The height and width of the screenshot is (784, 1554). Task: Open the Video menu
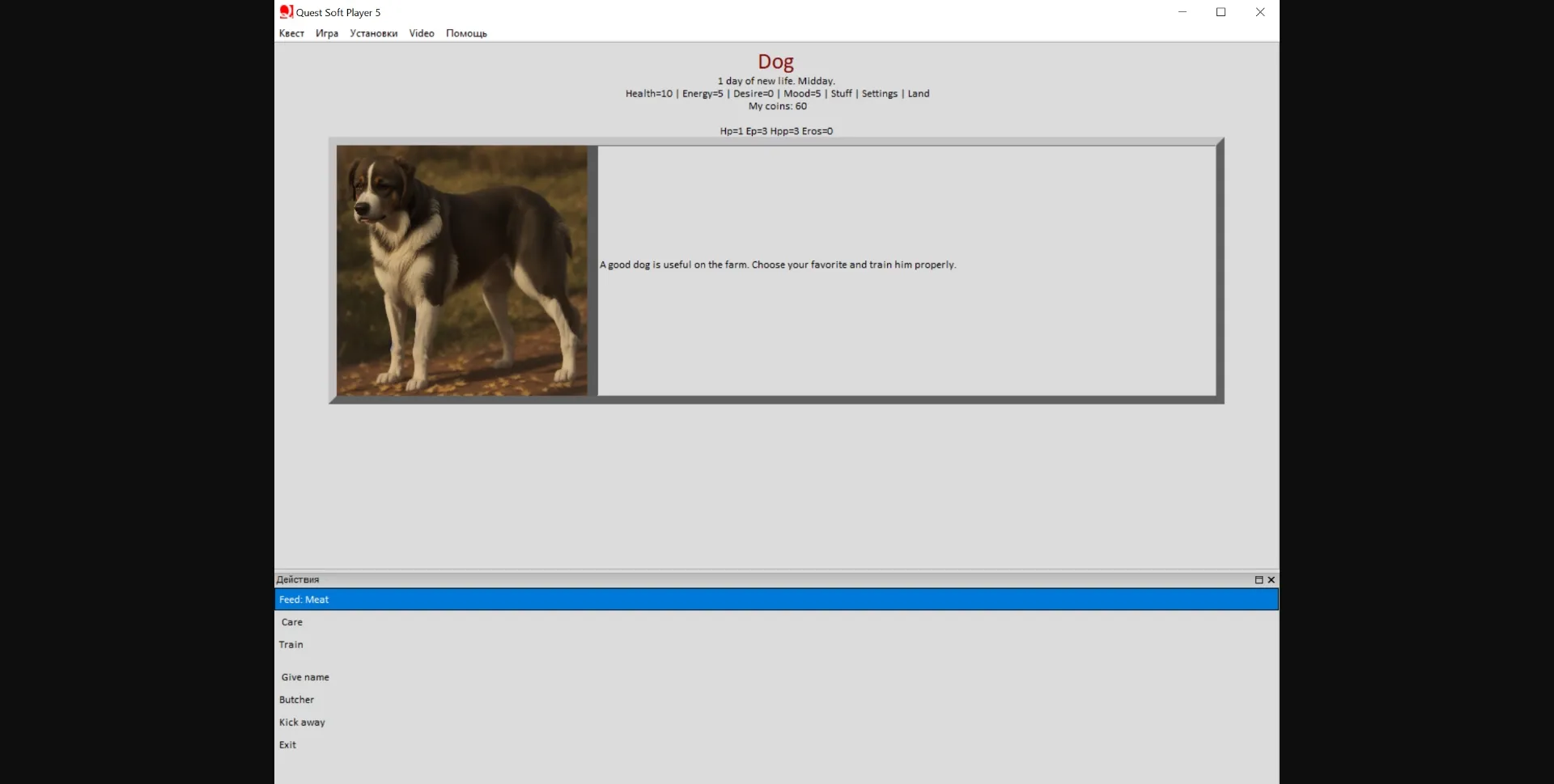422,33
